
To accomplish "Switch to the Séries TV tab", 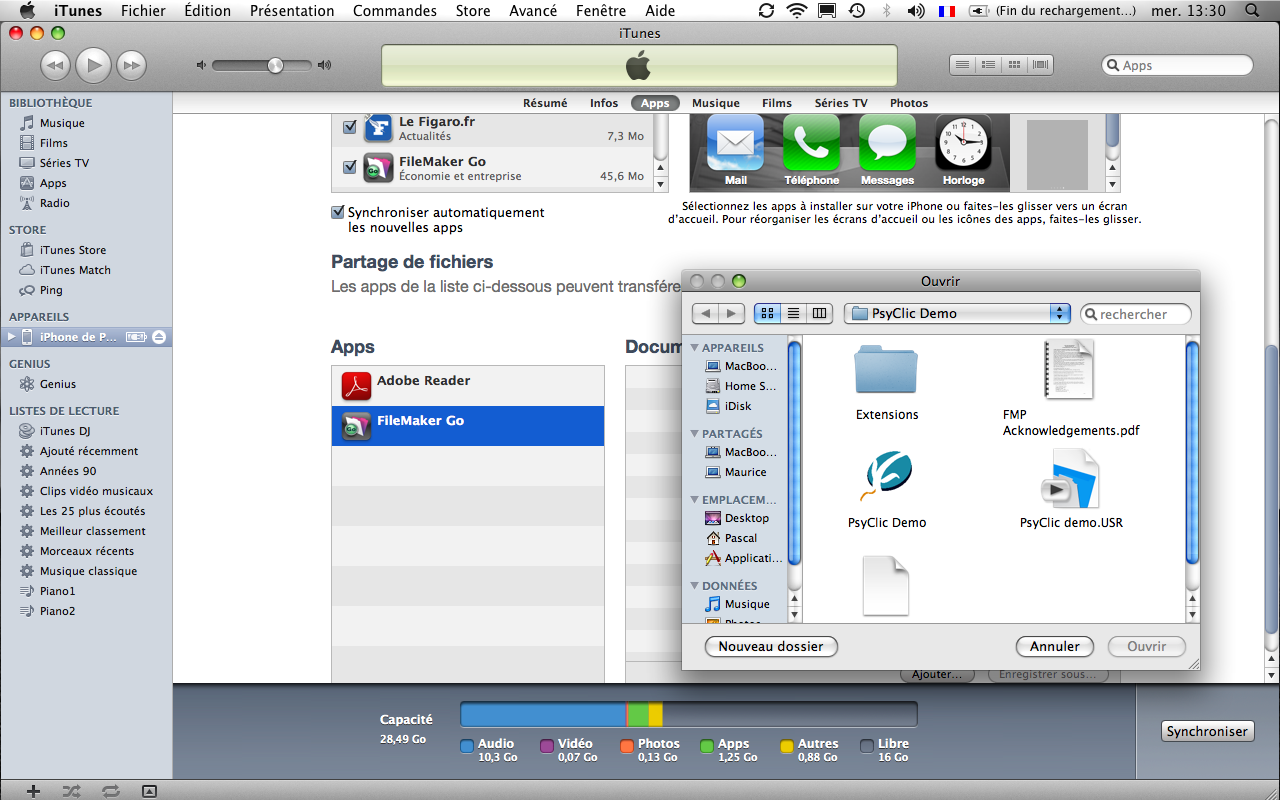I will pos(841,103).
